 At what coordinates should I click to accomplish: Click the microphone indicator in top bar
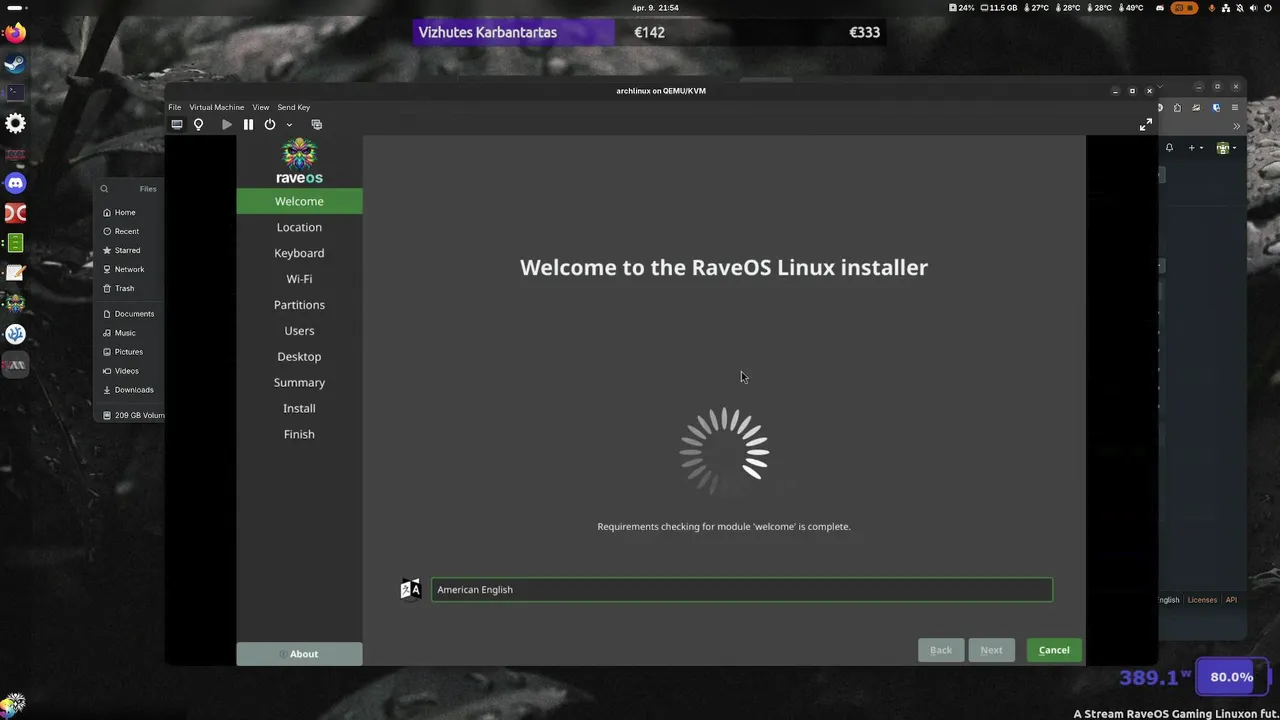1212,8
